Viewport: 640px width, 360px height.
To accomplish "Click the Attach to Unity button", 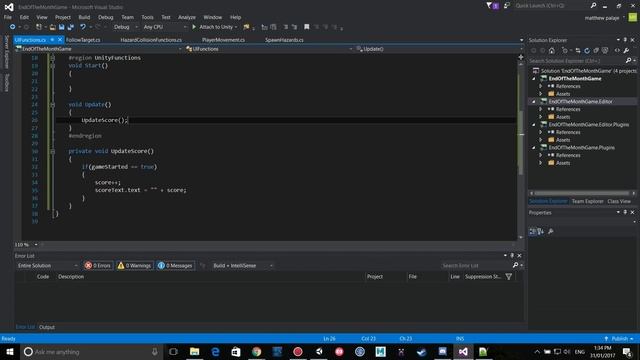I will coord(214,27).
